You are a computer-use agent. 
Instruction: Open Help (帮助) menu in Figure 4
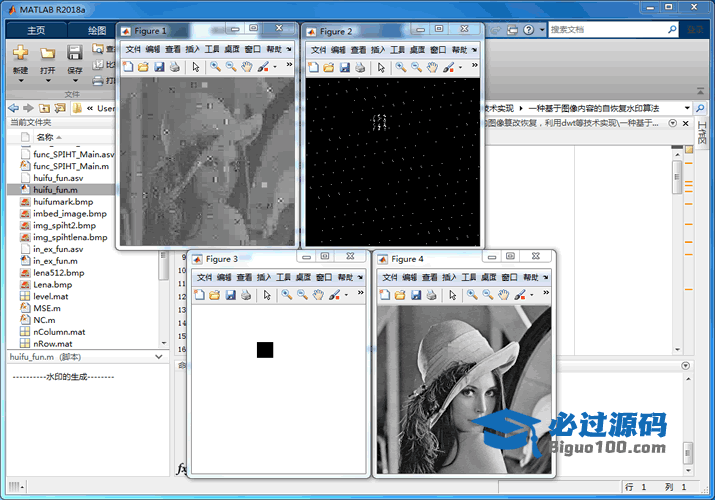[531, 277]
